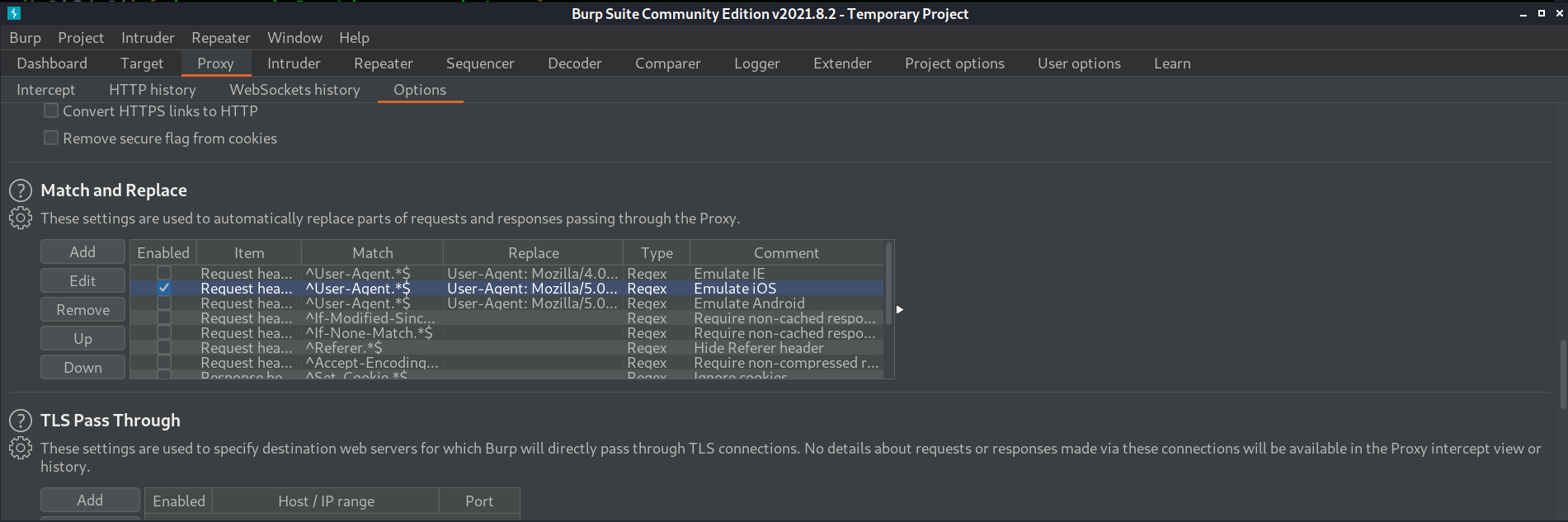Open the Match and Replace gear options
The image size is (1568, 522).
click(21, 219)
